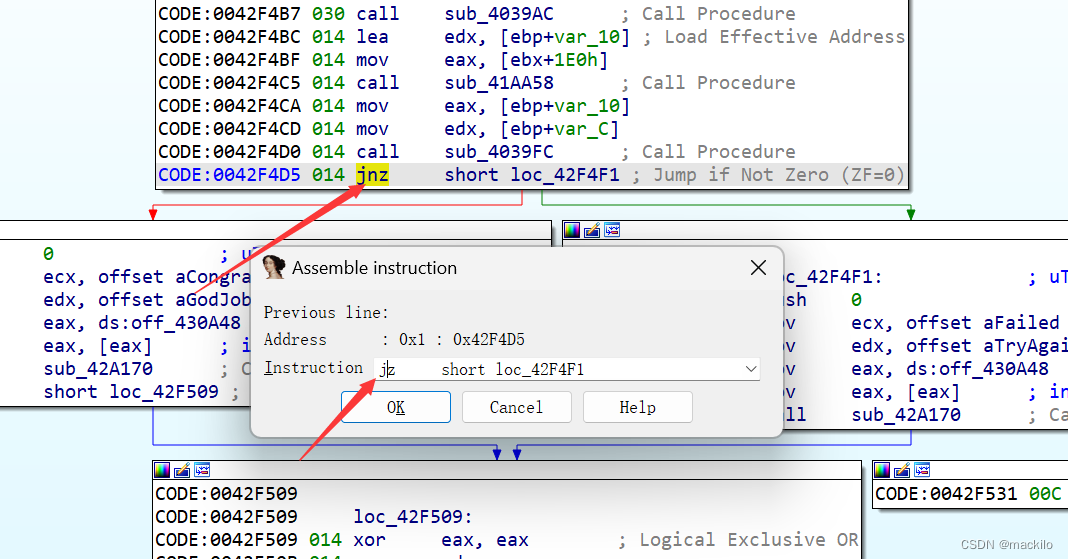Viewport: 1068px width, 559px height.
Task: Click address CODE:0042F531
Action: point(946,494)
